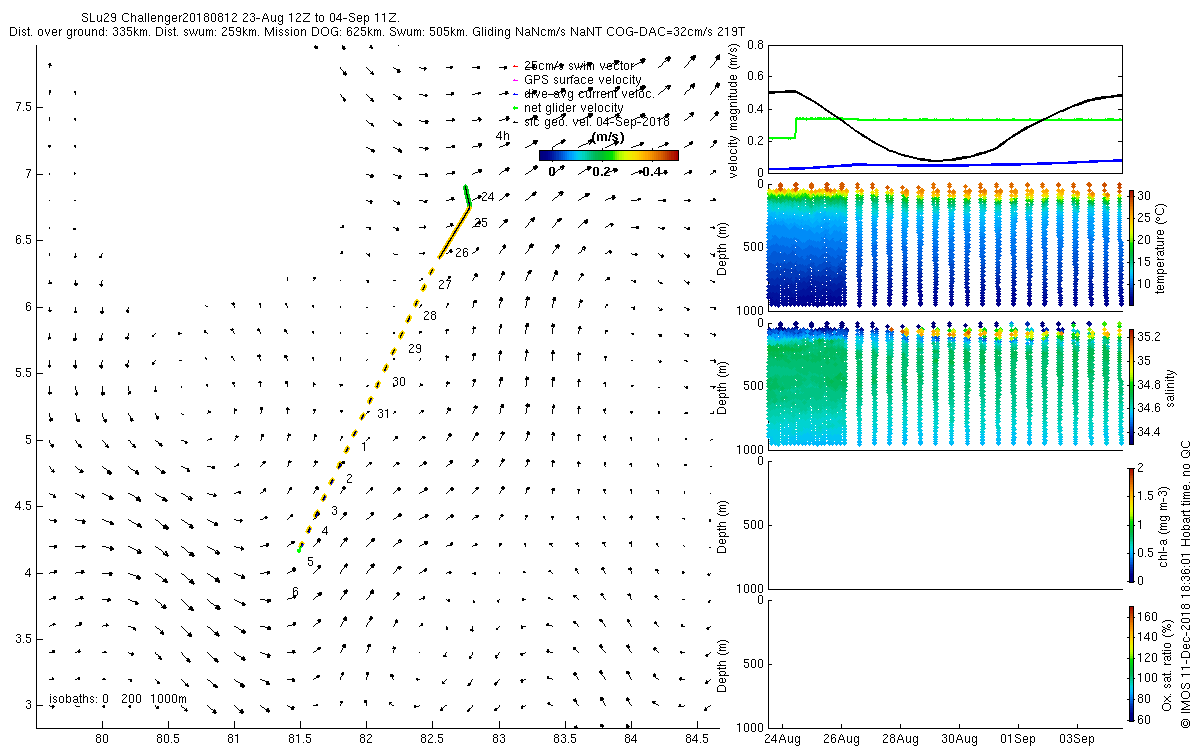
Task: Select the day 5 label near the track end
Action: 311,563
